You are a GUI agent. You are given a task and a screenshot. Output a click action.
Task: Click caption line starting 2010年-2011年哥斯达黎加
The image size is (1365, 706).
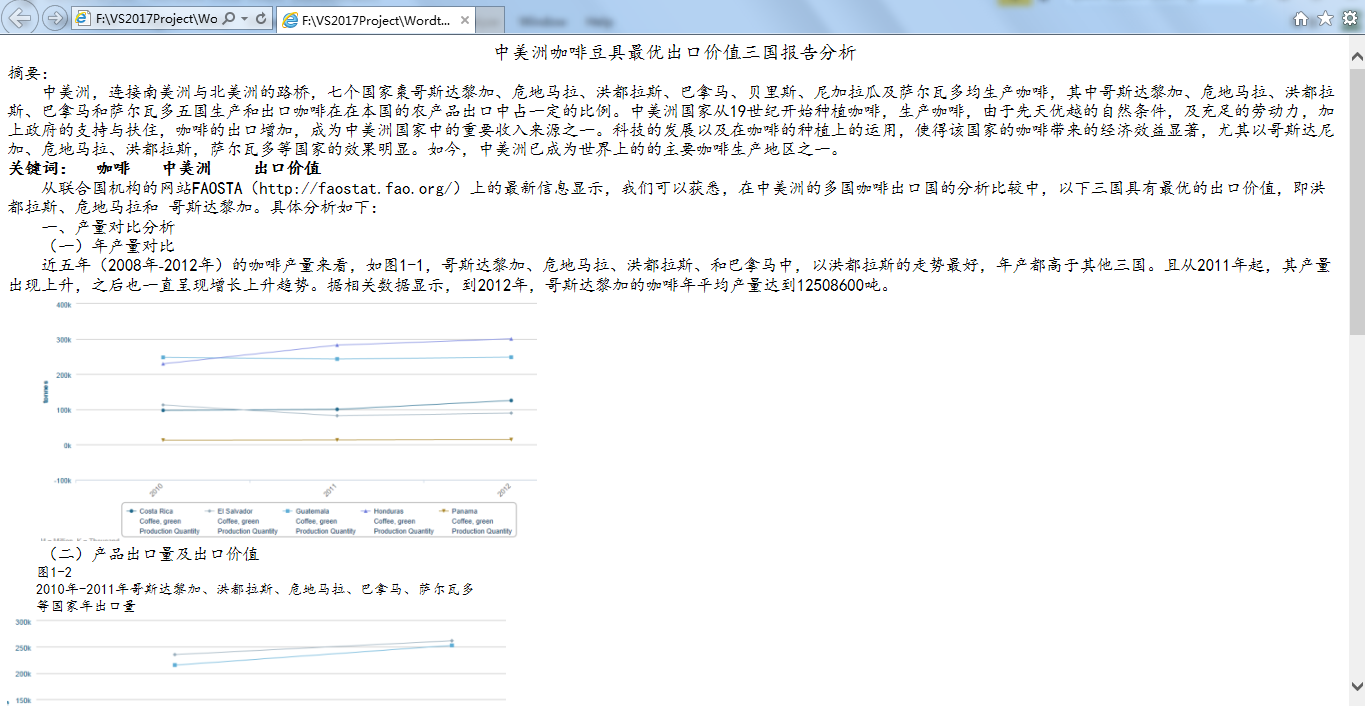255,589
